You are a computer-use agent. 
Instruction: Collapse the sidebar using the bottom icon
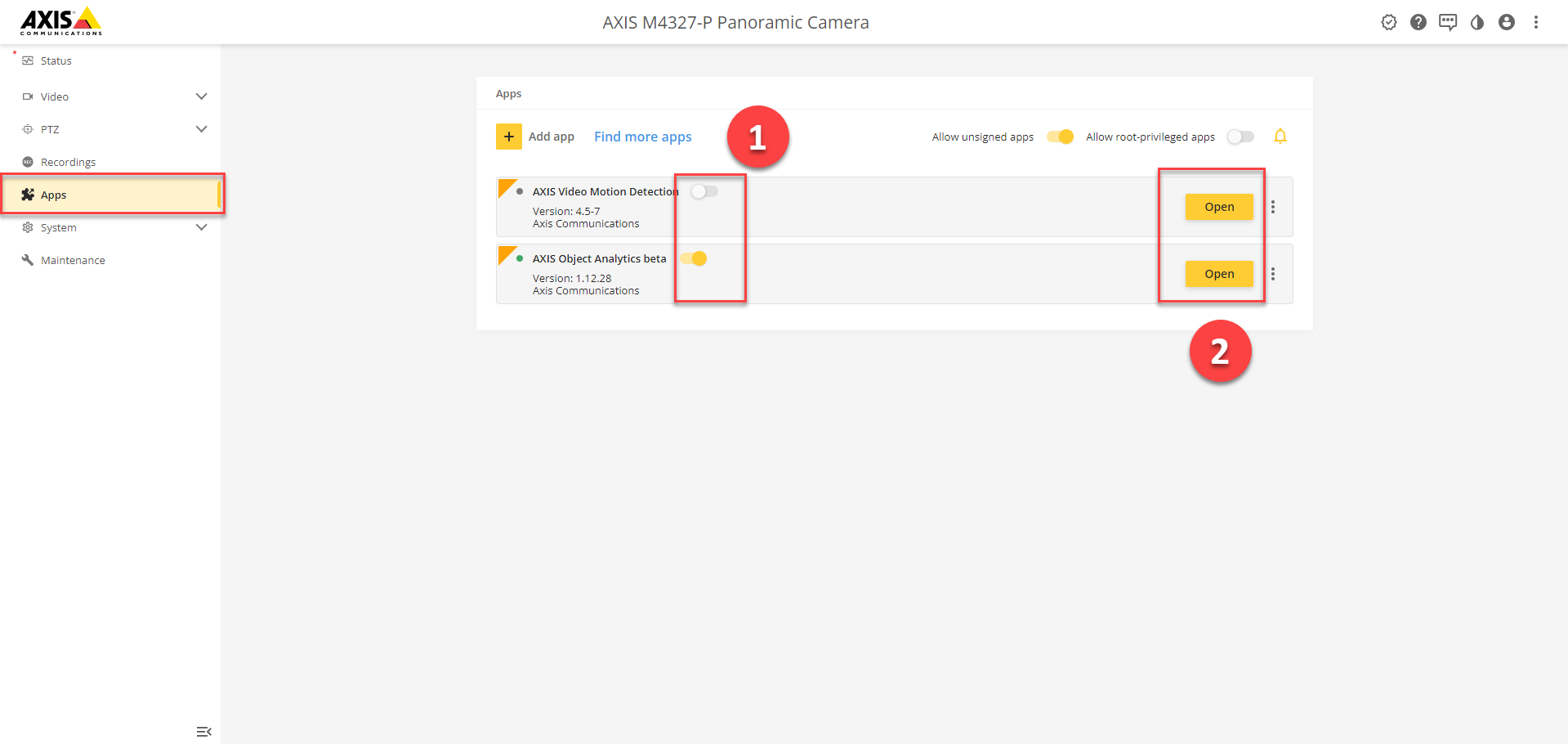point(204,732)
